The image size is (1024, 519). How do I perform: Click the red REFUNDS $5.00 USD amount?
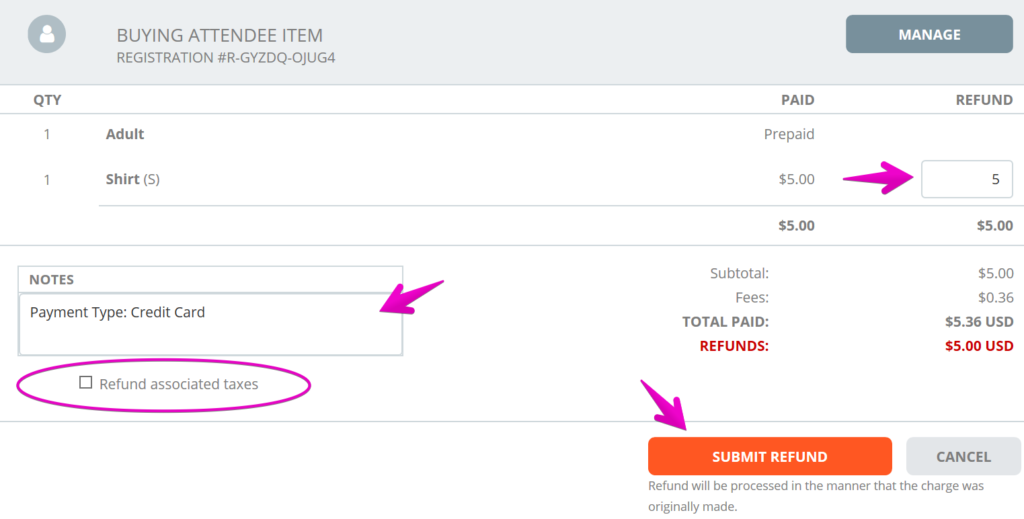point(979,346)
